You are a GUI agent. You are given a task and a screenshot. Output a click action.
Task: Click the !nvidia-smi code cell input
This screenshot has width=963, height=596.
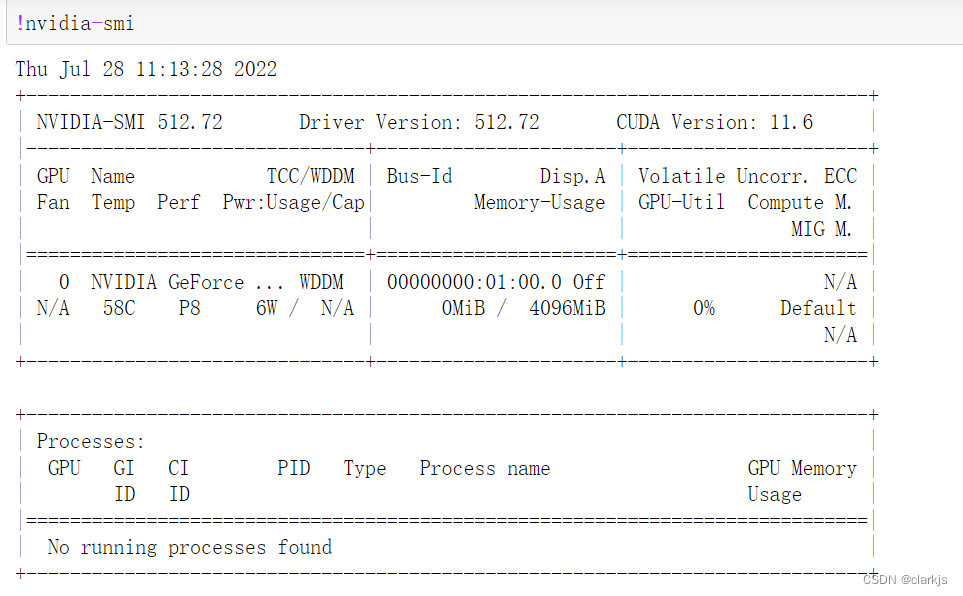pos(485,23)
